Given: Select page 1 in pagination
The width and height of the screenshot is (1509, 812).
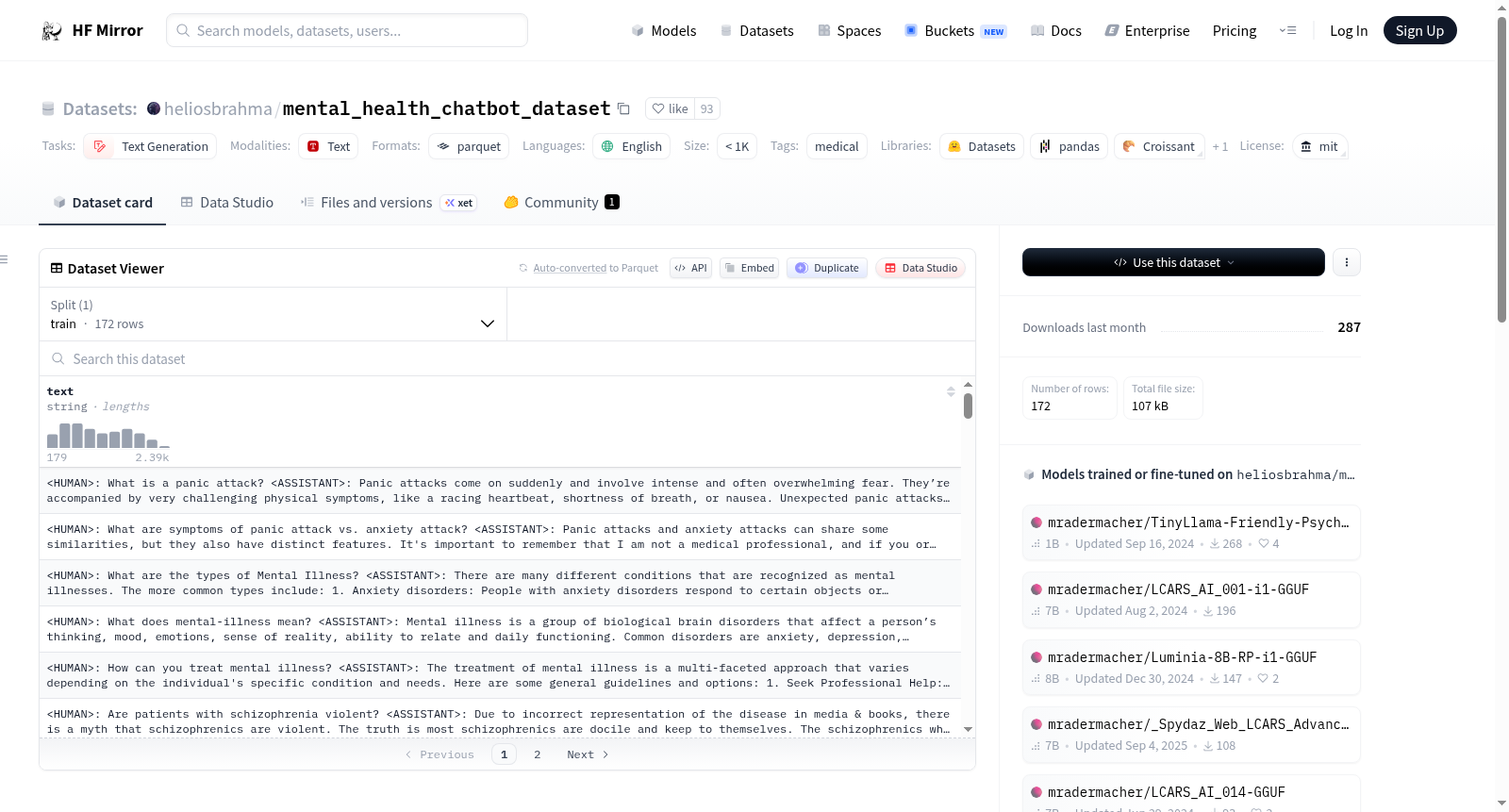Looking at the screenshot, I should point(504,754).
